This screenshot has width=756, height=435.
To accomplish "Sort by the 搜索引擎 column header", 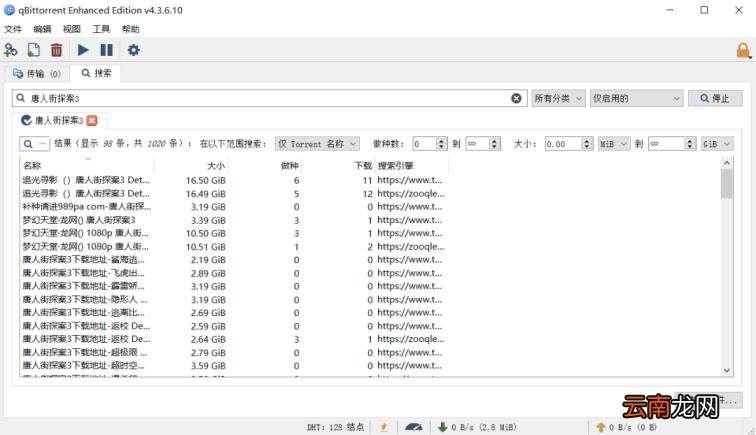I will [412, 165].
